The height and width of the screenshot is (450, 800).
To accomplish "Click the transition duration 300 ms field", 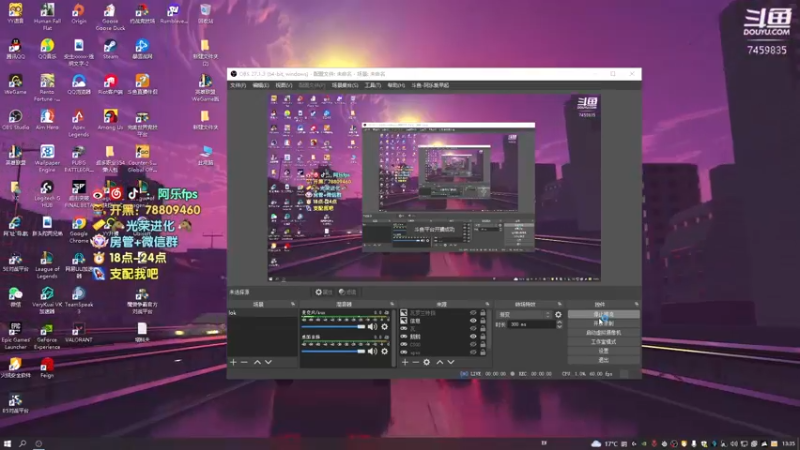I will click(532, 324).
